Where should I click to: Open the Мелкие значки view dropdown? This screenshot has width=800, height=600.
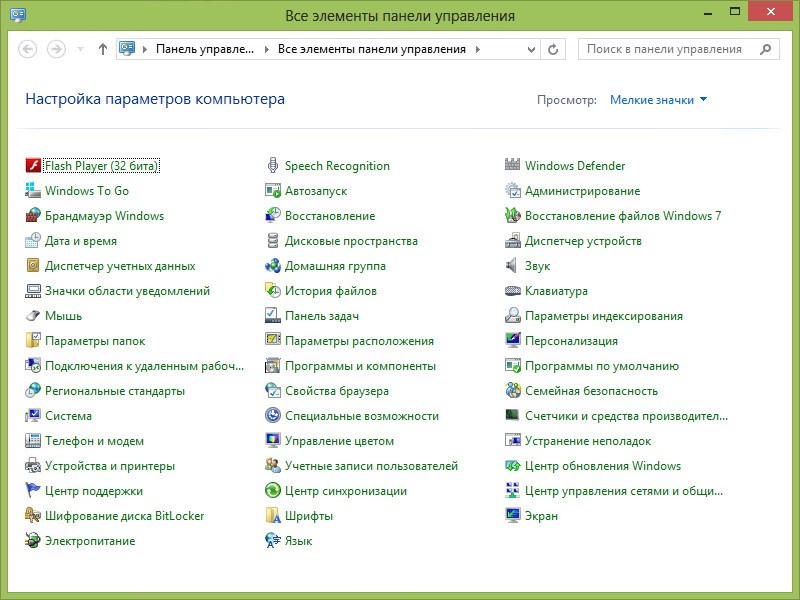click(x=658, y=100)
